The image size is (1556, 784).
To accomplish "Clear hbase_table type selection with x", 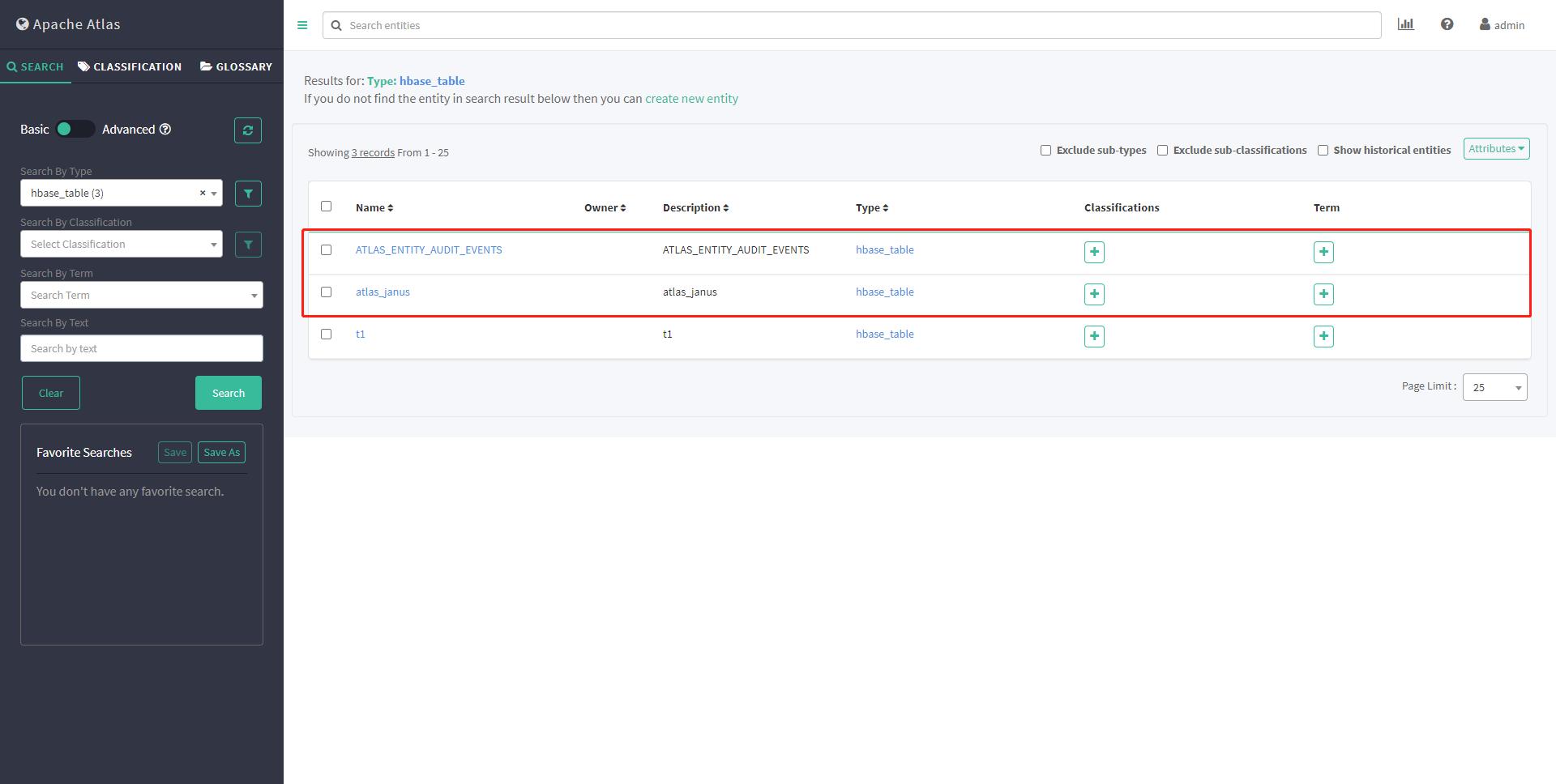I will tap(203, 193).
